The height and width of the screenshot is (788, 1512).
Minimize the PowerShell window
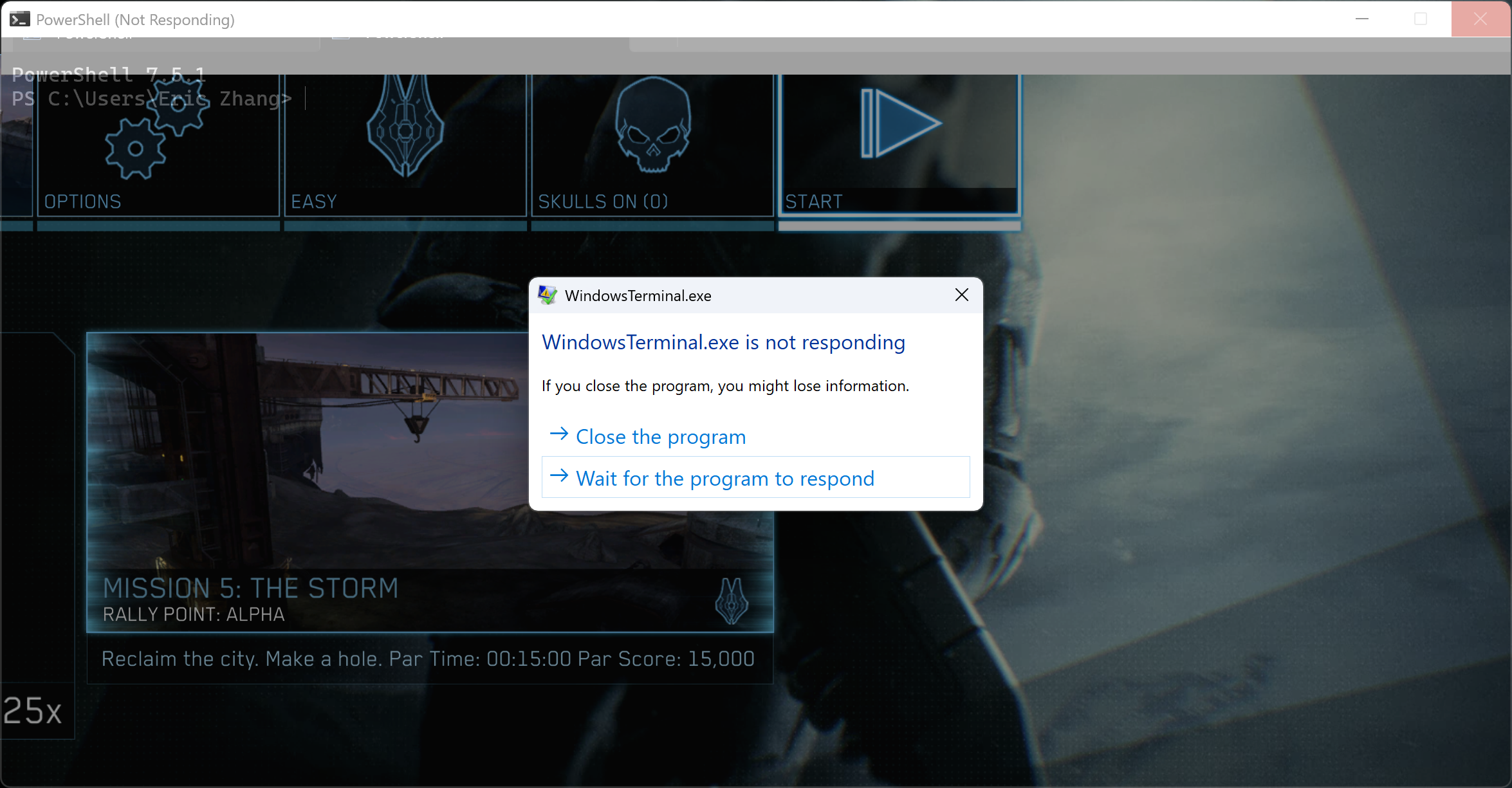point(1362,19)
